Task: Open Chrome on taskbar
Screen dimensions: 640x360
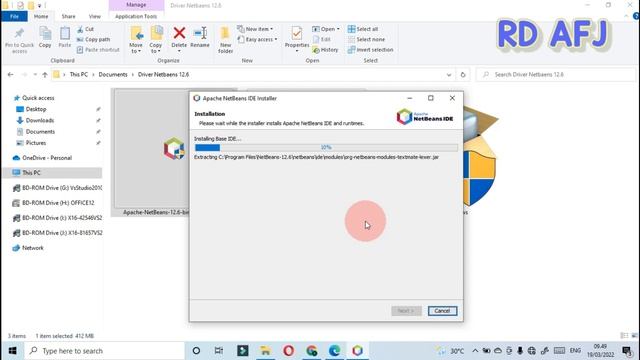Action: tap(311, 351)
